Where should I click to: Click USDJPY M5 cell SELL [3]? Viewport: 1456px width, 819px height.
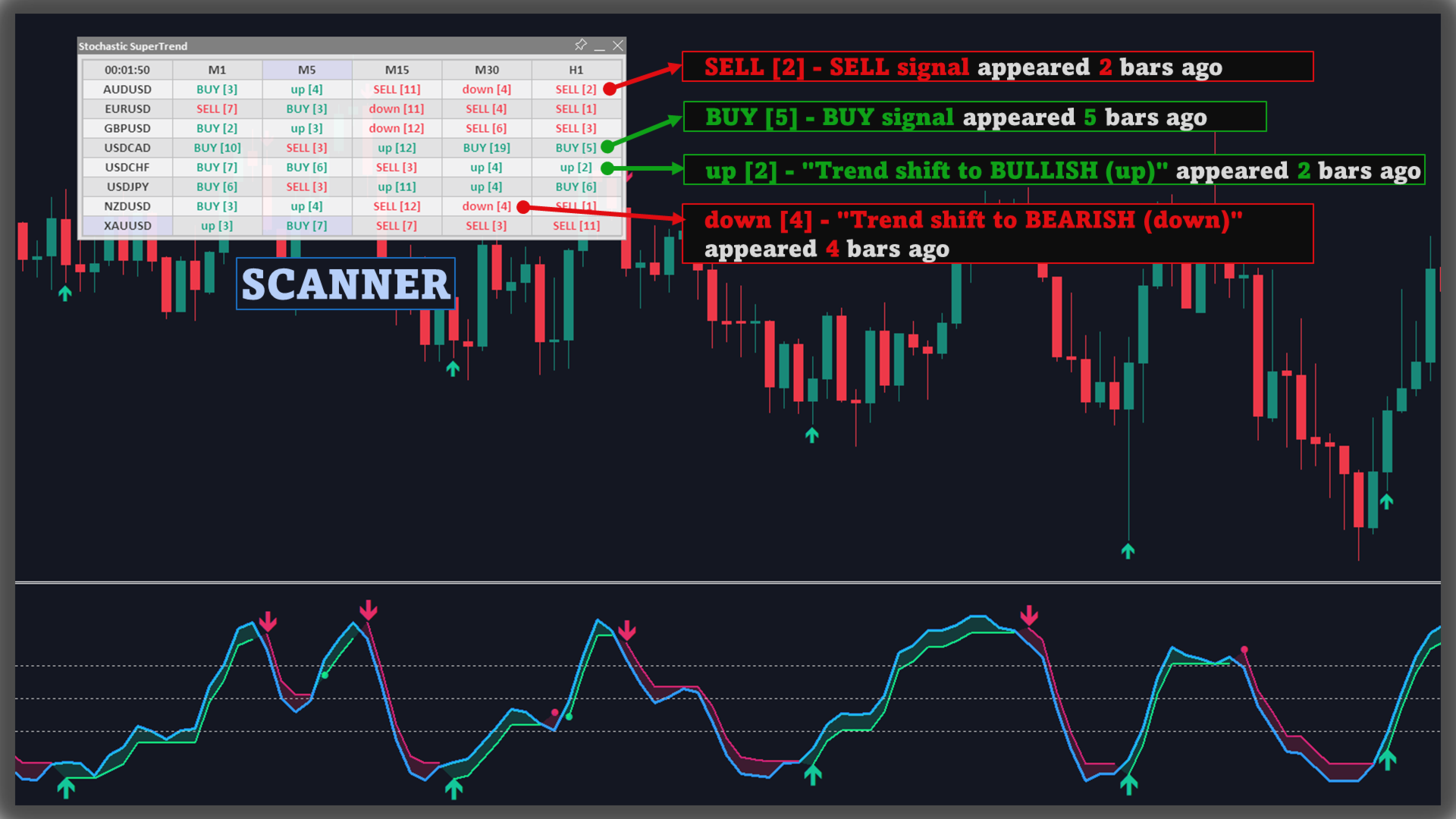tap(307, 187)
